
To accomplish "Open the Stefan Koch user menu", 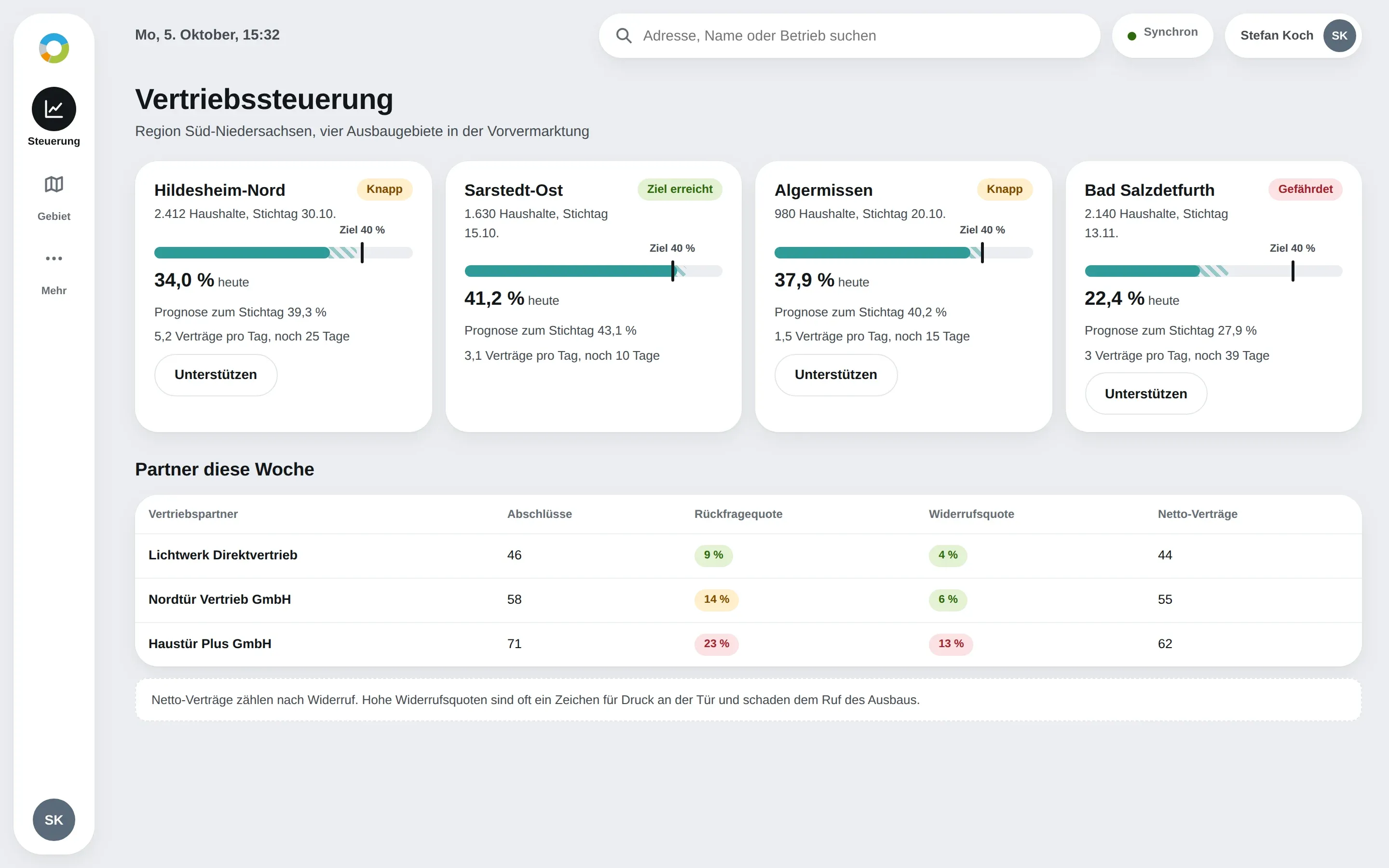I will point(1293,36).
